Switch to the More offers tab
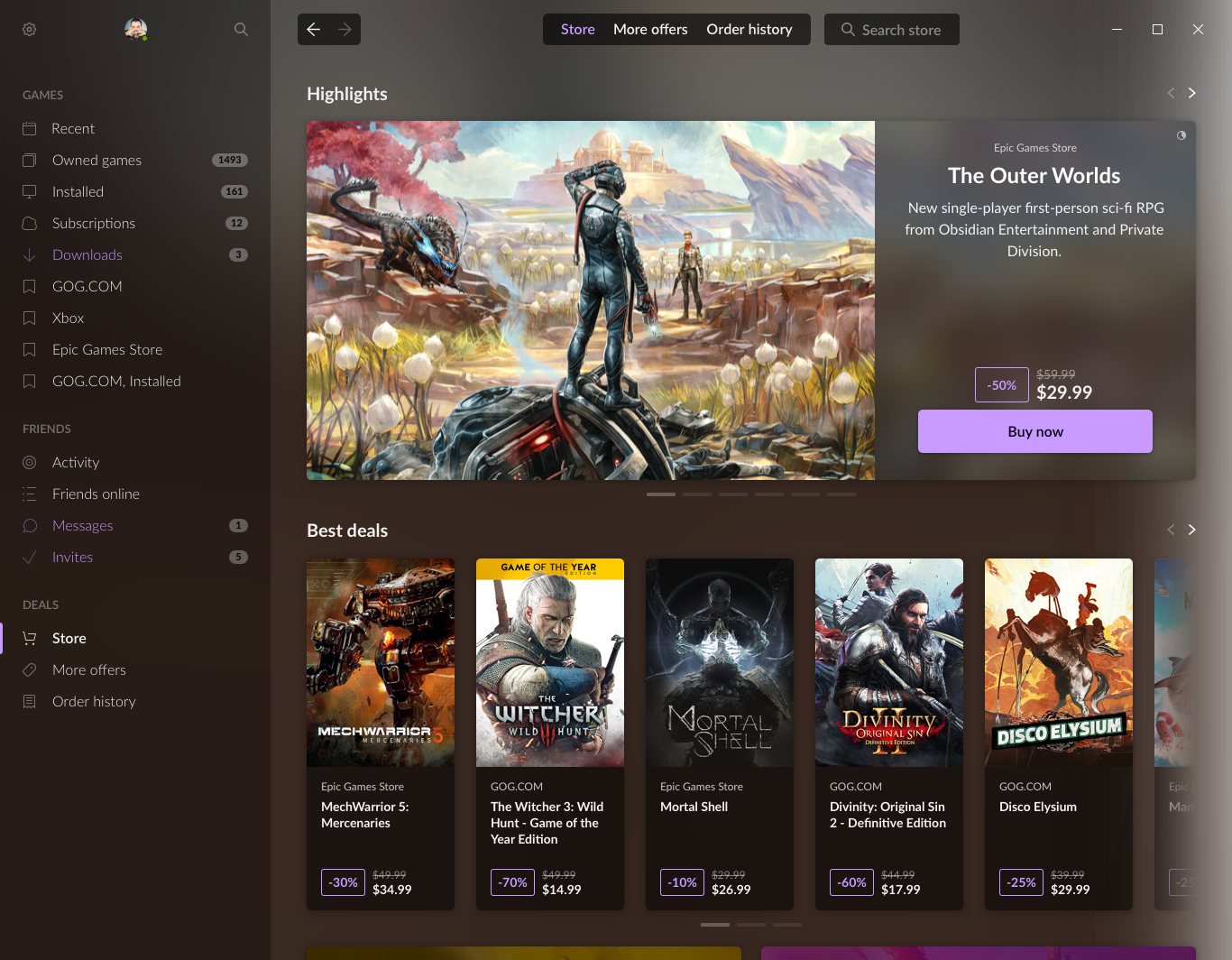 [x=650, y=30]
